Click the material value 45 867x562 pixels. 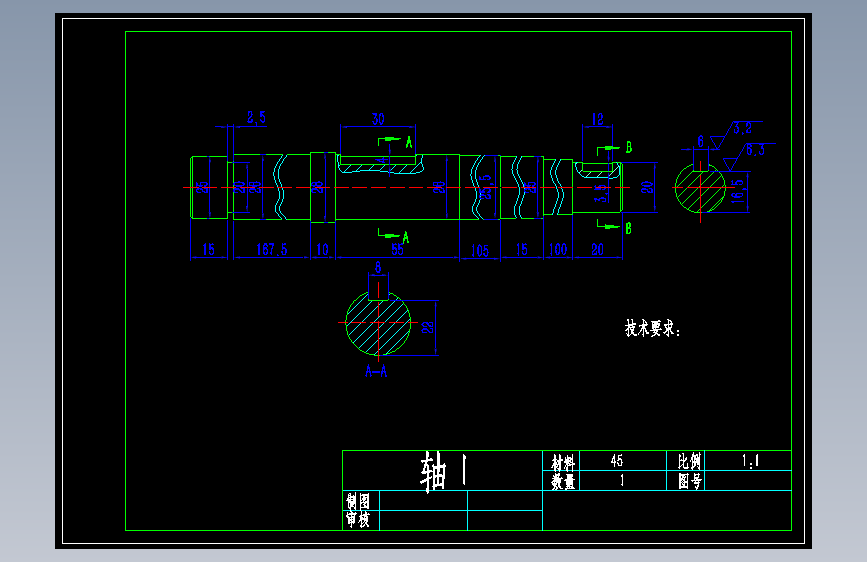(617, 461)
